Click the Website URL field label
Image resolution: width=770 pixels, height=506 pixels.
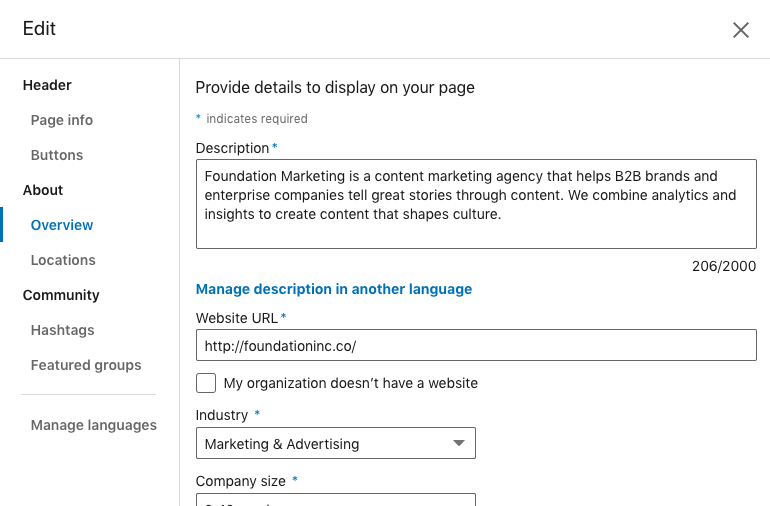(238, 318)
